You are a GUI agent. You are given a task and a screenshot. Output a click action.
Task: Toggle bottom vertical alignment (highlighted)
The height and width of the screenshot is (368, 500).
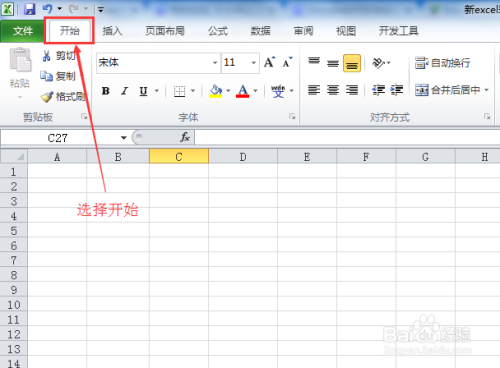(352, 63)
